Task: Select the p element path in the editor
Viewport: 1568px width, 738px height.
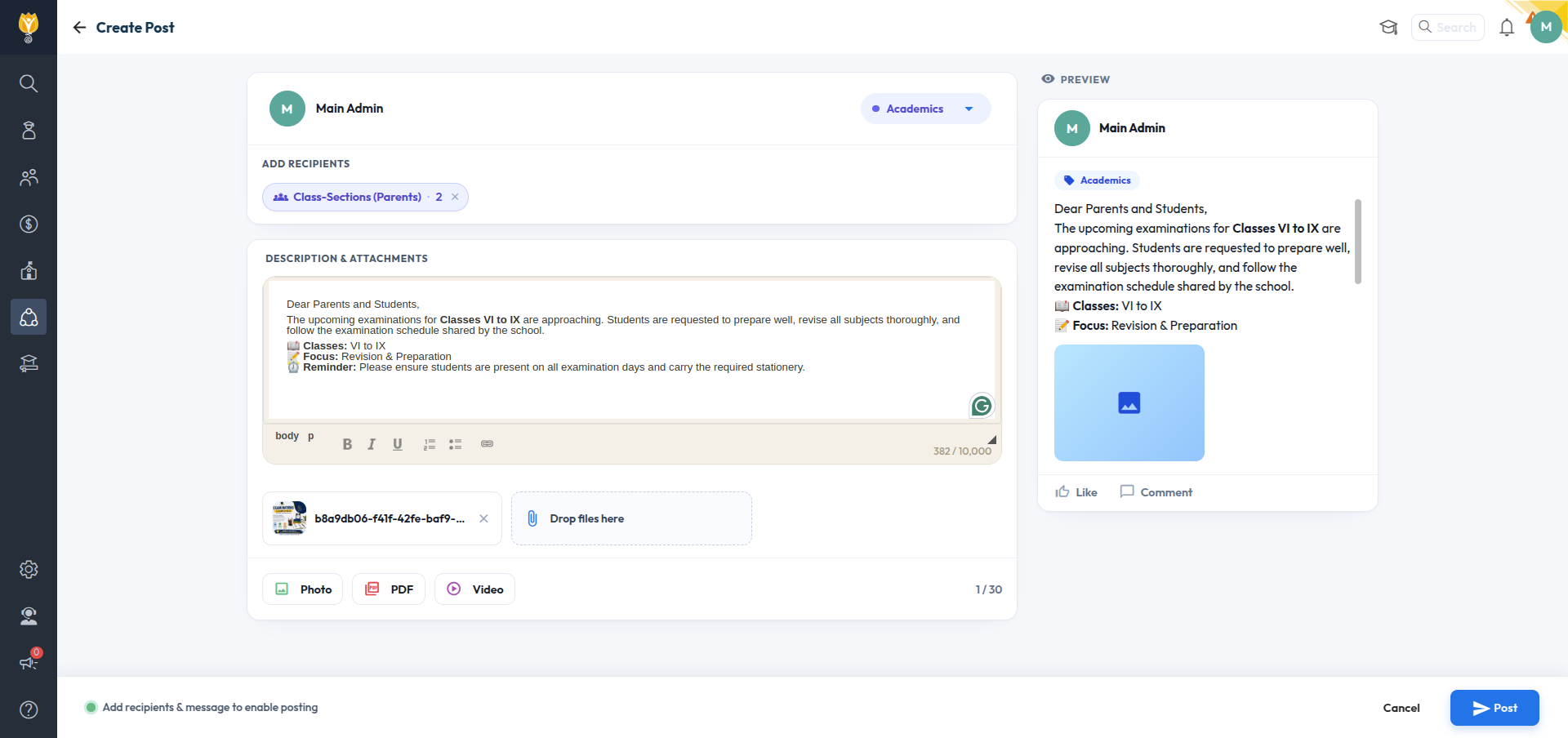Action: coord(310,436)
